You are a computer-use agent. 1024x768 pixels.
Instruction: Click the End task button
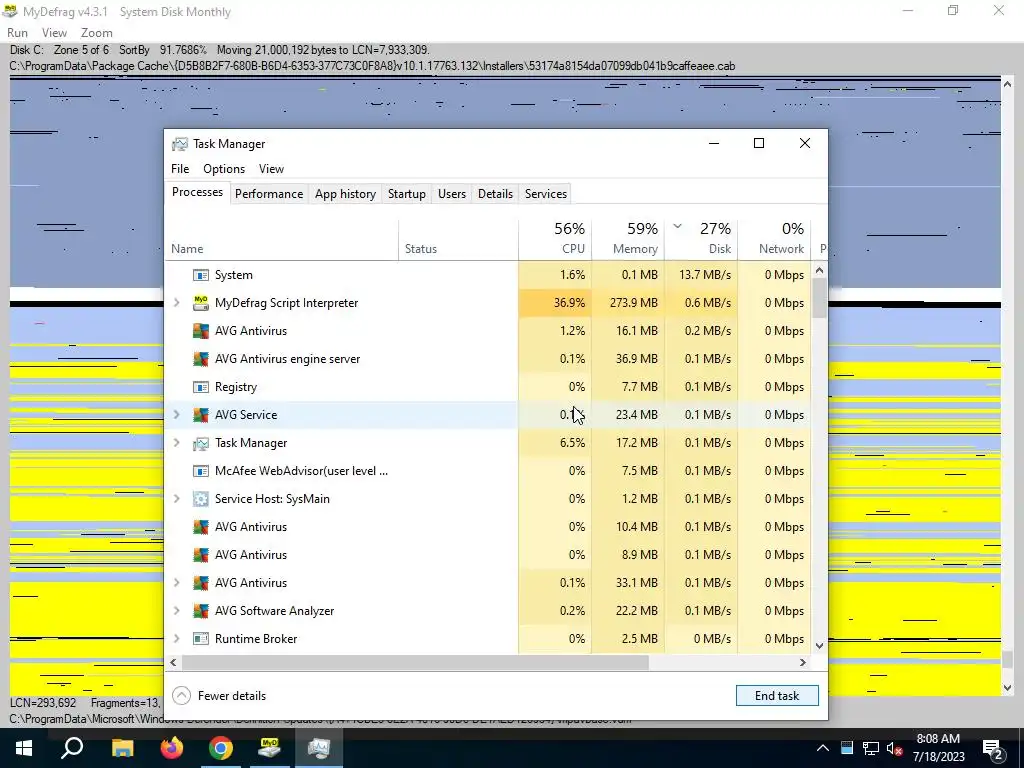click(776, 696)
